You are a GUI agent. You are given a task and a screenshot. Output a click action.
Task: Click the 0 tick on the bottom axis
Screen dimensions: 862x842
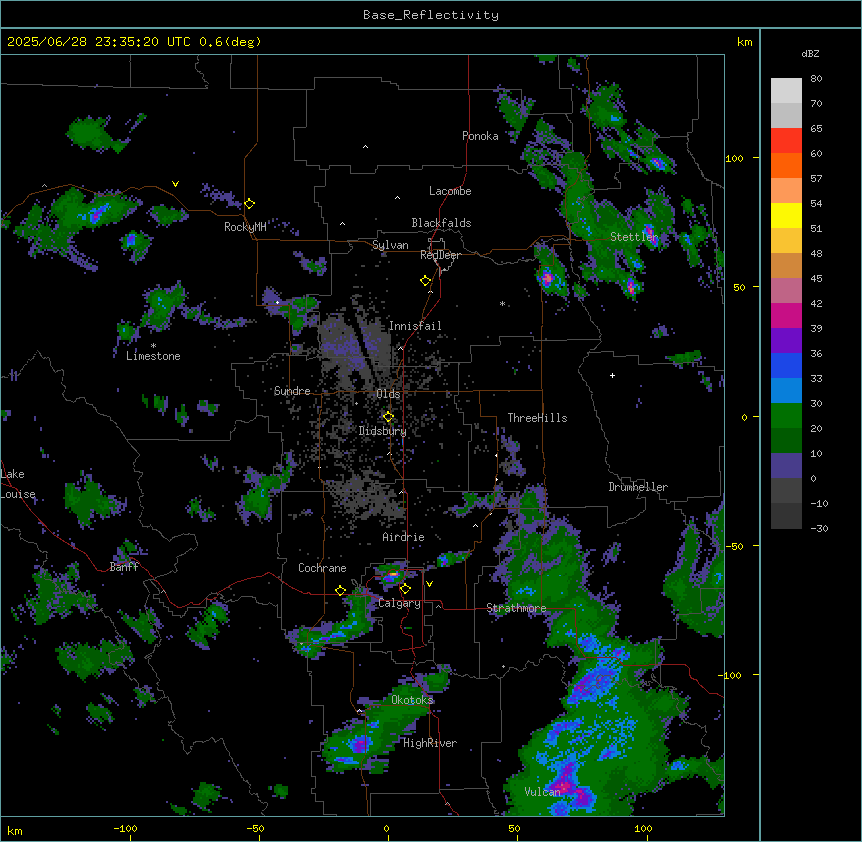pyautogui.click(x=386, y=828)
